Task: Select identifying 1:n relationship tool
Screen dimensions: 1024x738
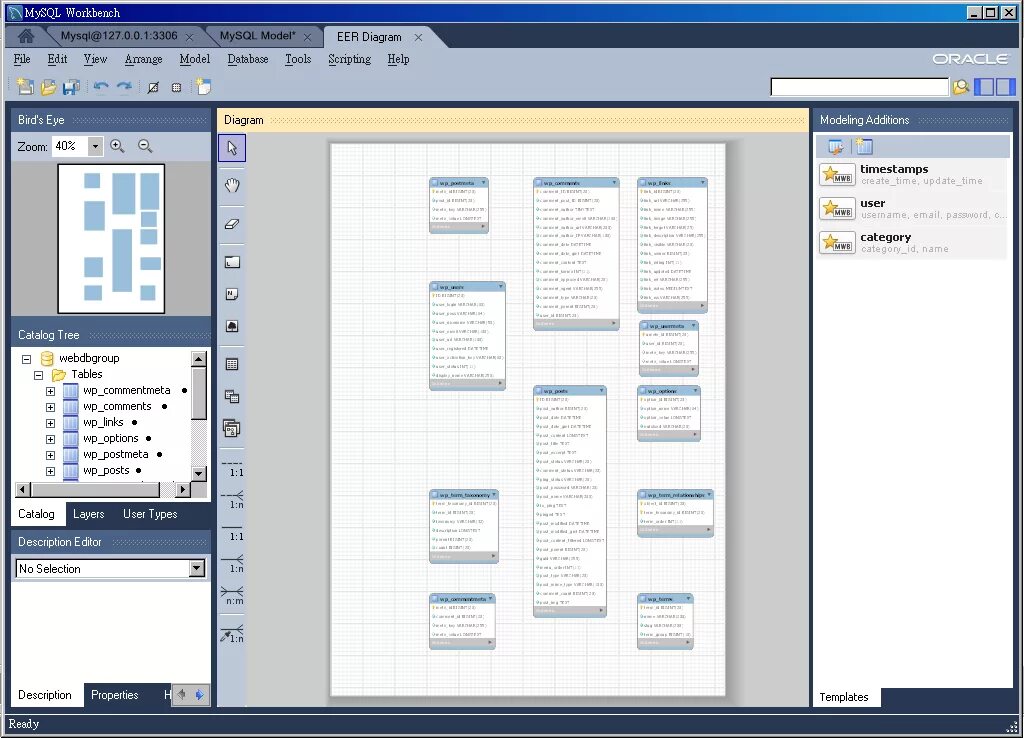Action: (x=232, y=565)
